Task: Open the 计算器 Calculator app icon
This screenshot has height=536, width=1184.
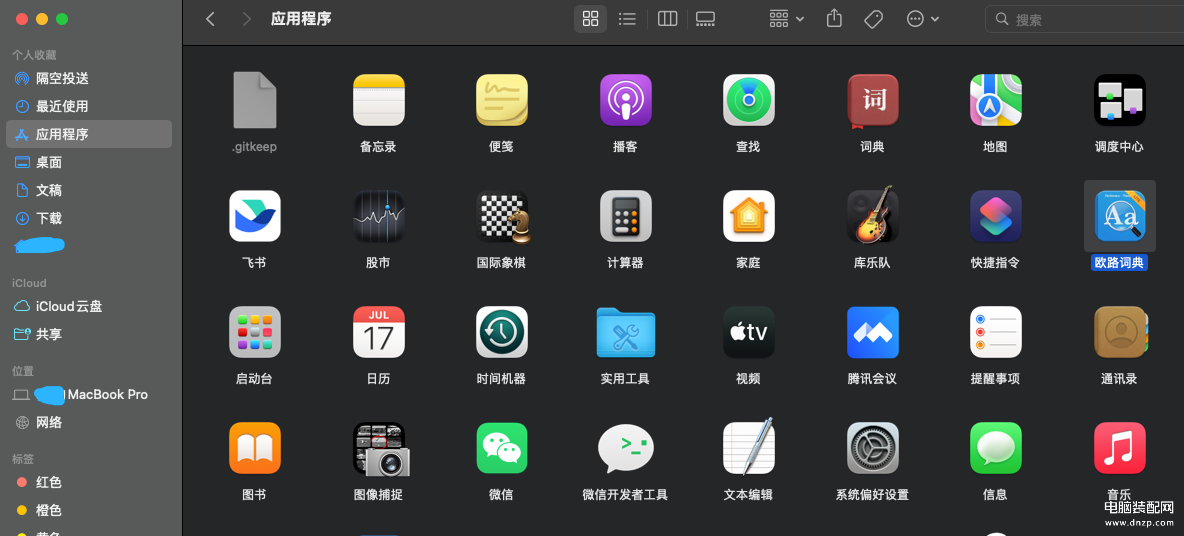Action: pyautogui.click(x=625, y=216)
